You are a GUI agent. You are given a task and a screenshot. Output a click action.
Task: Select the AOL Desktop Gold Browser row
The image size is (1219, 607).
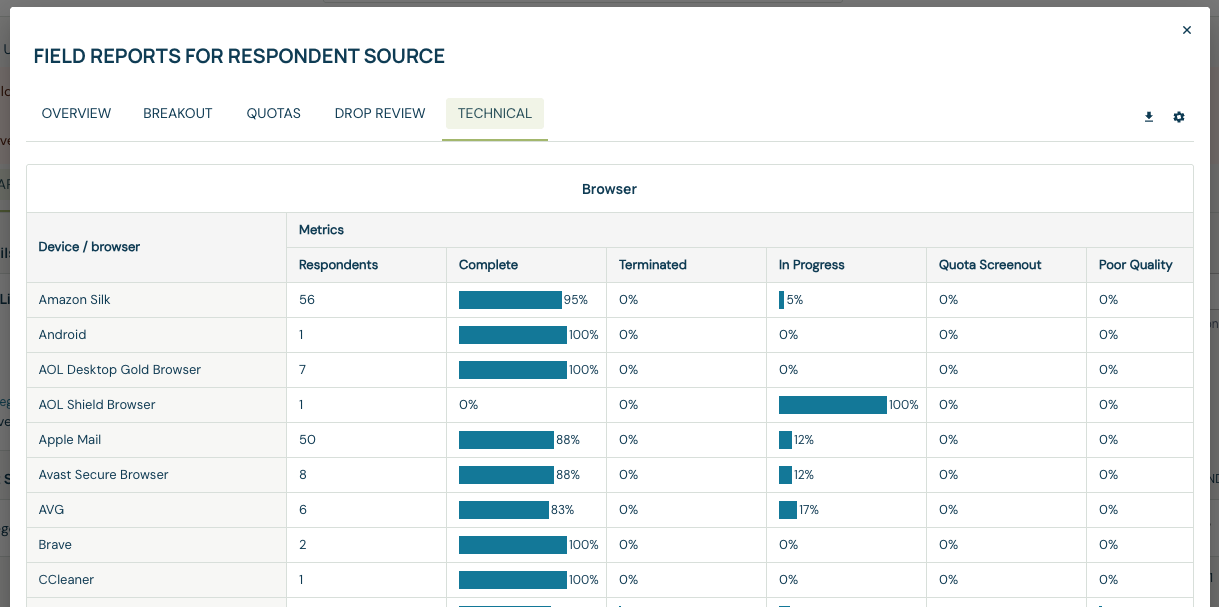tap(119, 370)
